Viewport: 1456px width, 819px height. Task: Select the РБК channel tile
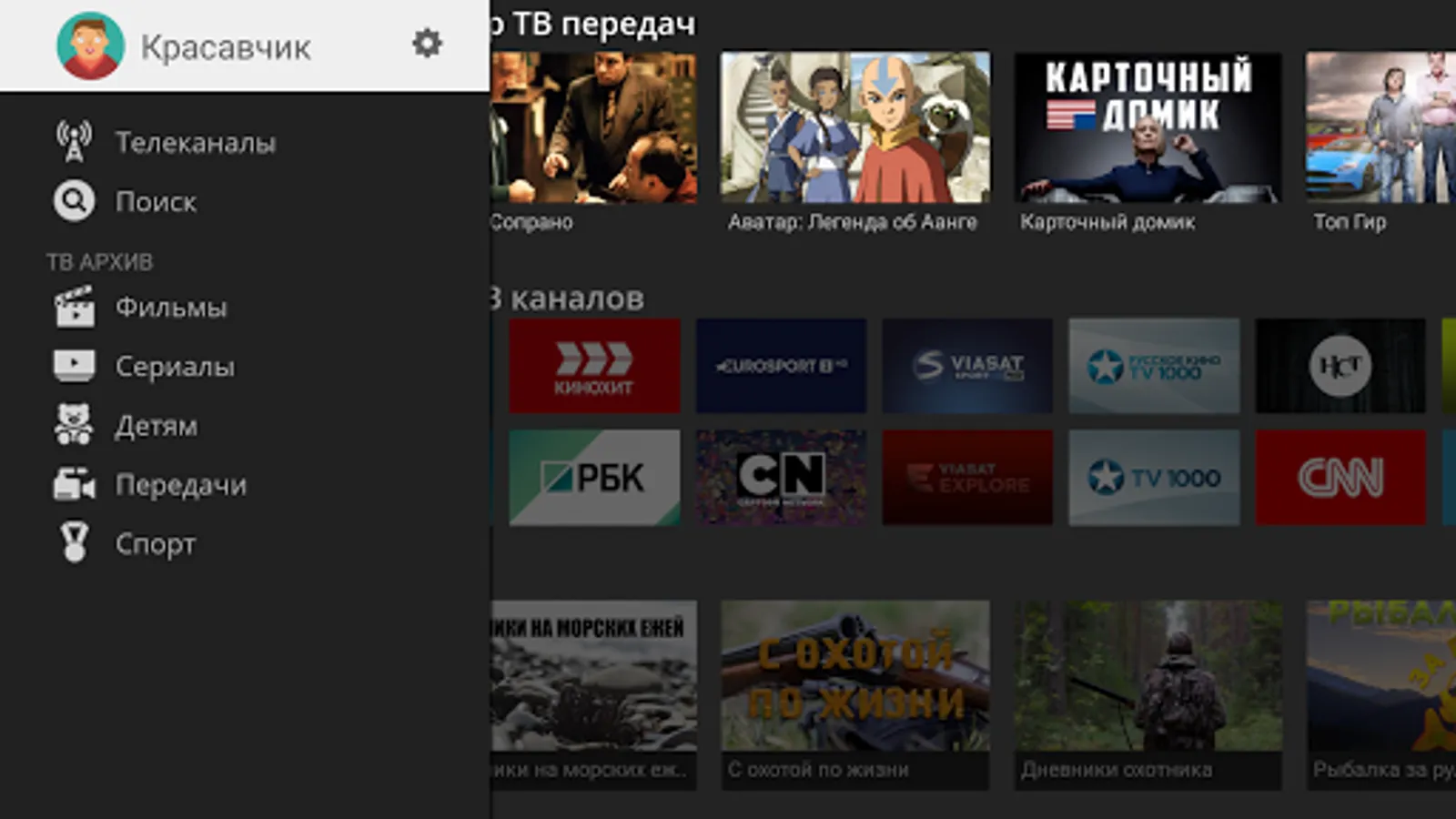pyautogui.click(x=594, y=478)
